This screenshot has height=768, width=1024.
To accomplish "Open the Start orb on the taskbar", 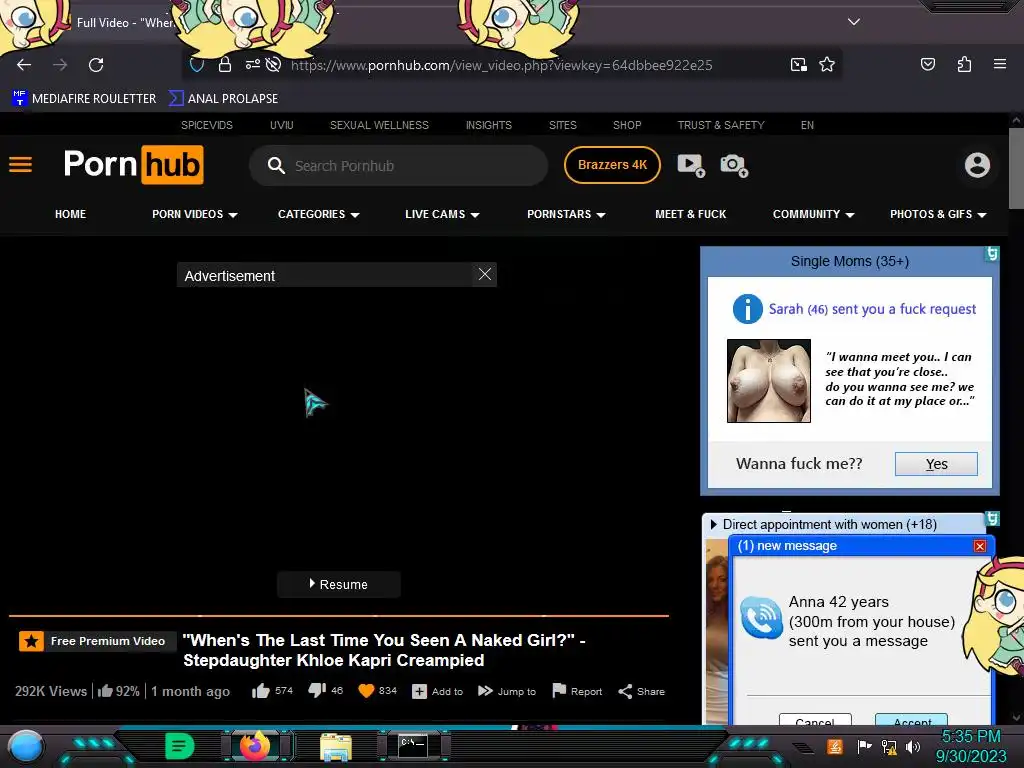I will tap(26, 747).
